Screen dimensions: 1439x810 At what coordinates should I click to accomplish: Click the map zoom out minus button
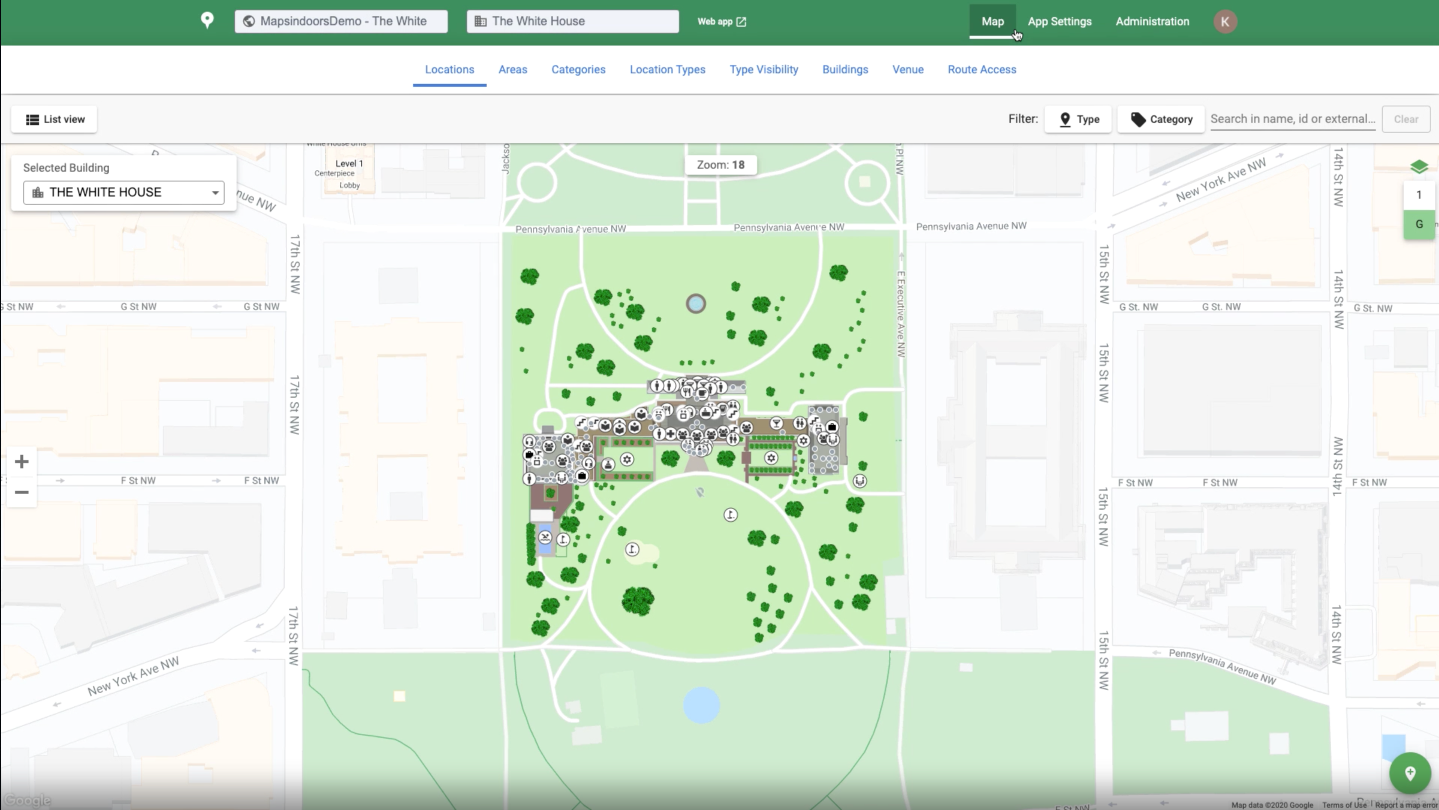(x=22, y=492)
